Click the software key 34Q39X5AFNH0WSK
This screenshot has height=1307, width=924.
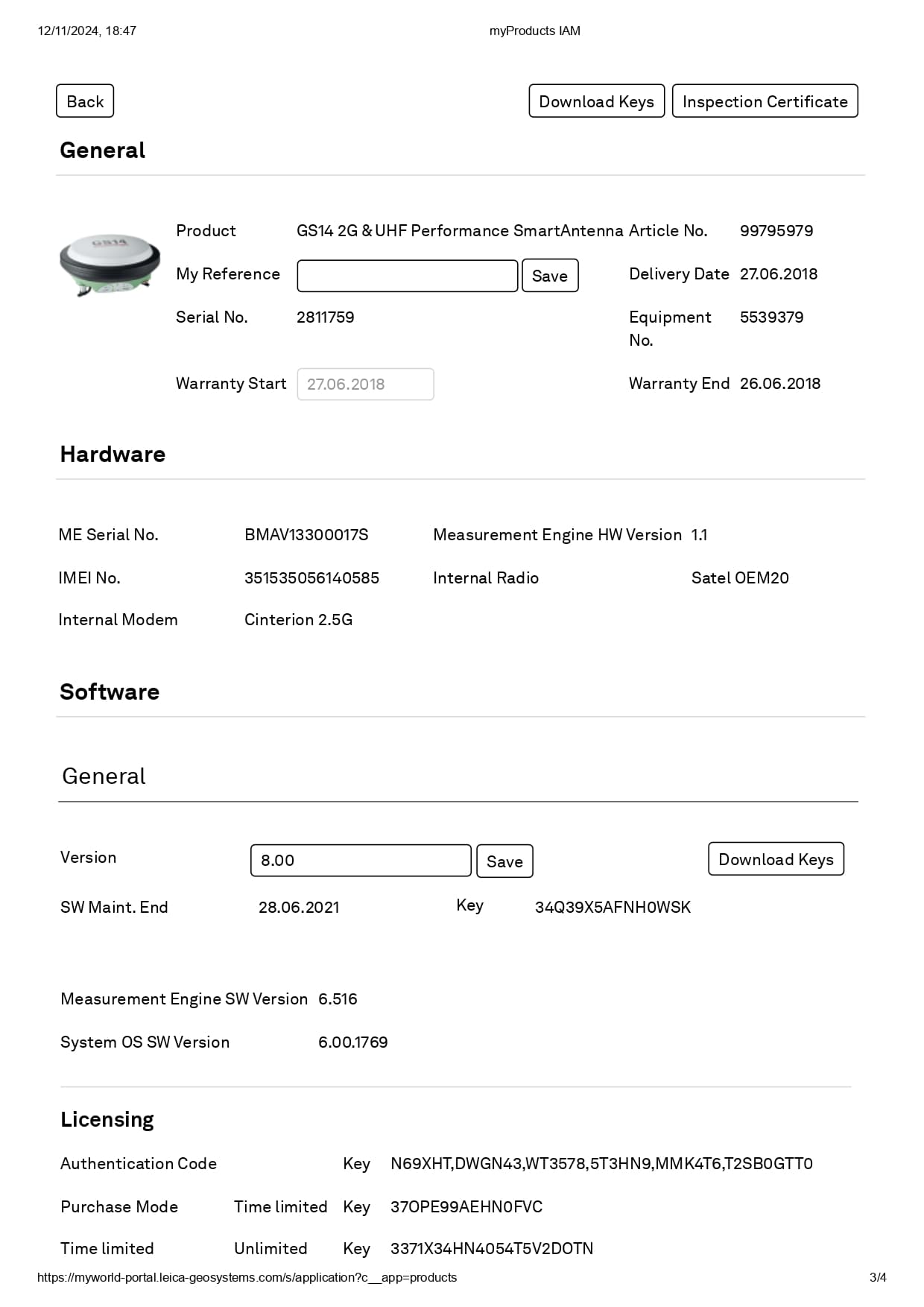[613, 908]
